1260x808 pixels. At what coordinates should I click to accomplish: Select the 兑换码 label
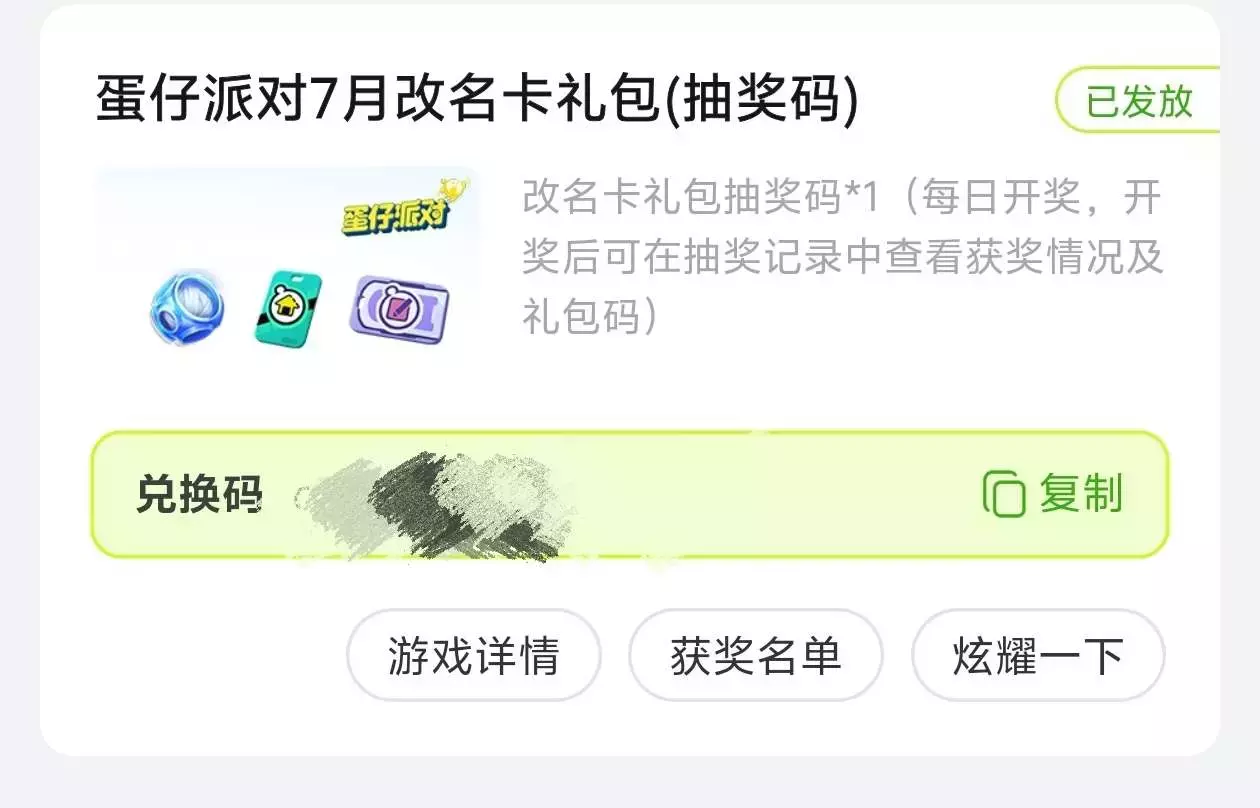199,495
